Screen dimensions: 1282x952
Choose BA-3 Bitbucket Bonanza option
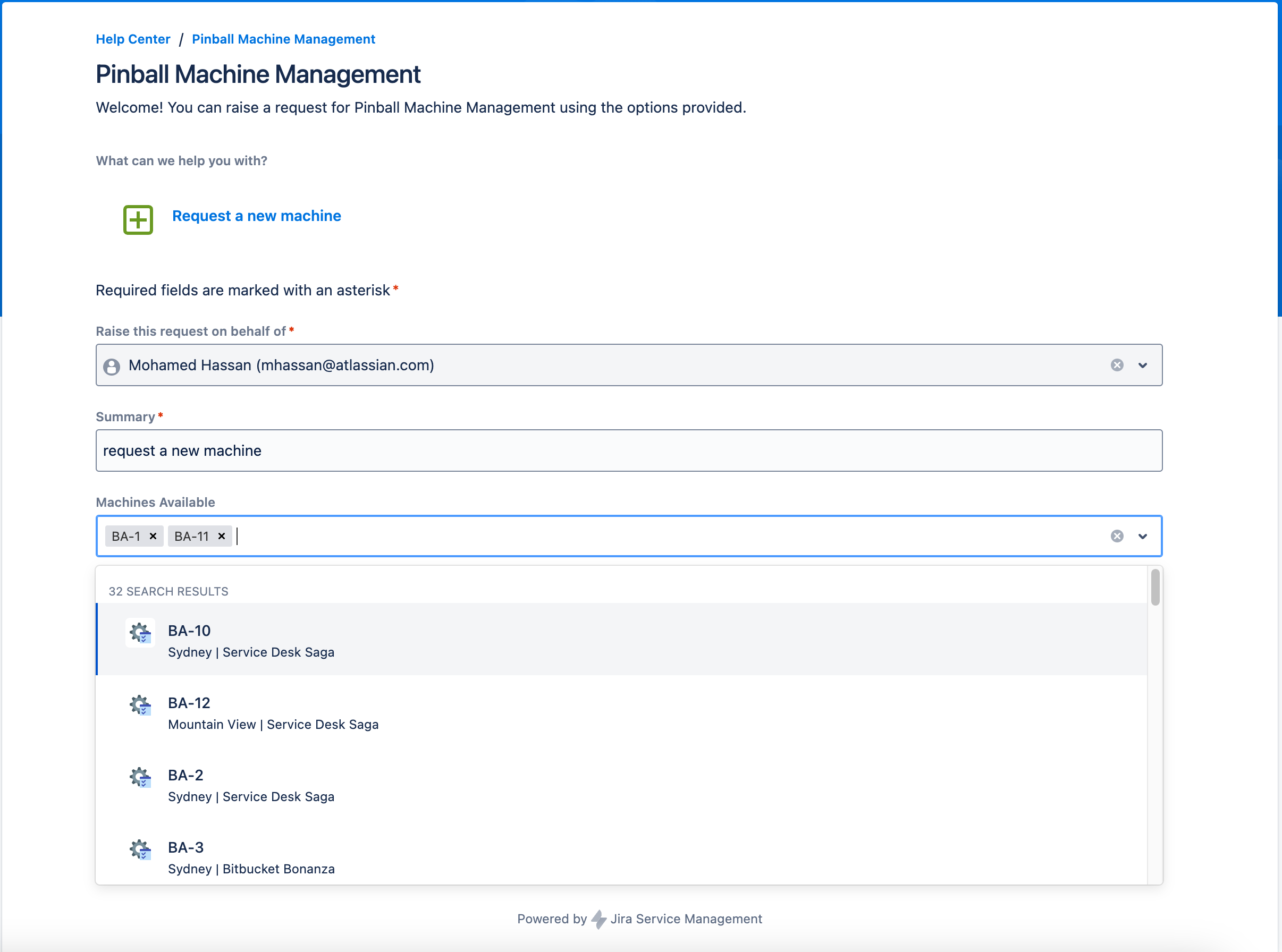[251, 857]
